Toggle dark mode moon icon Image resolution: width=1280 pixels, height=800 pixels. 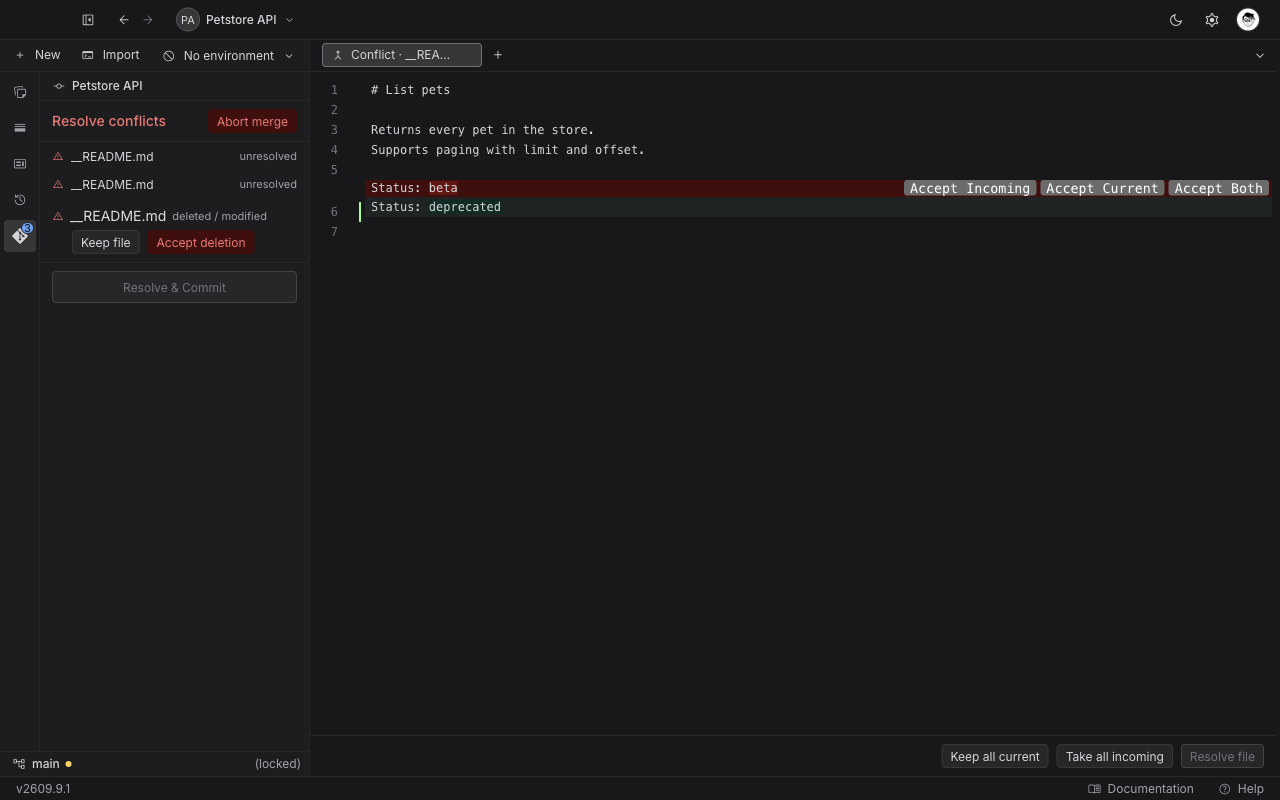[1176, 20]
